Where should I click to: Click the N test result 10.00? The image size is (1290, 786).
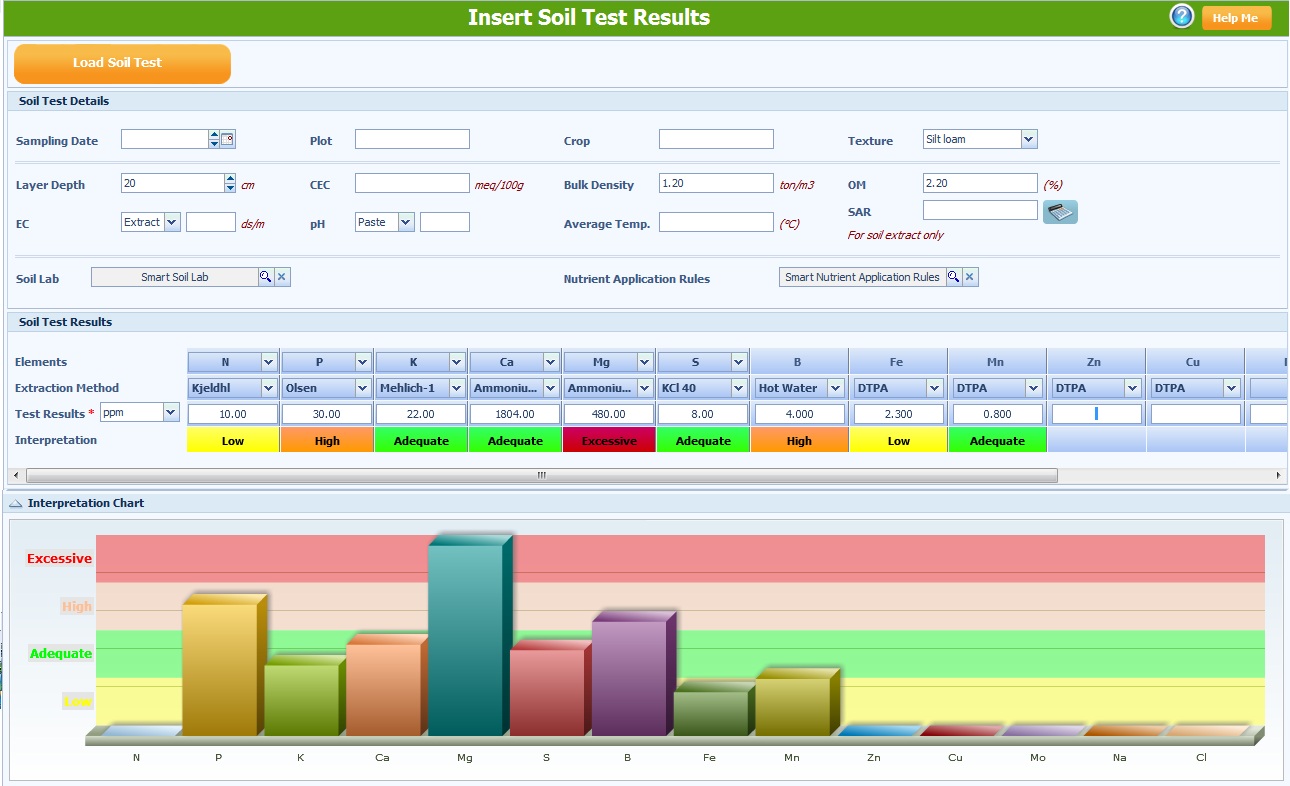tap(233, 414)
